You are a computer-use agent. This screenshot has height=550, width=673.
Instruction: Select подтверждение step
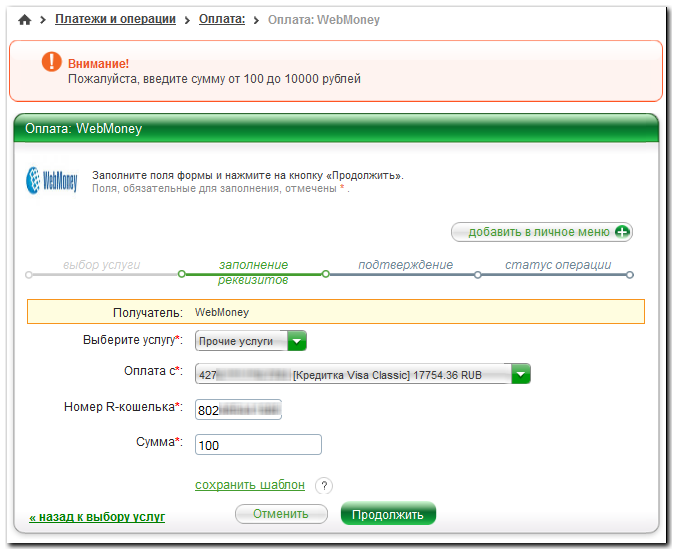point(405,265)
